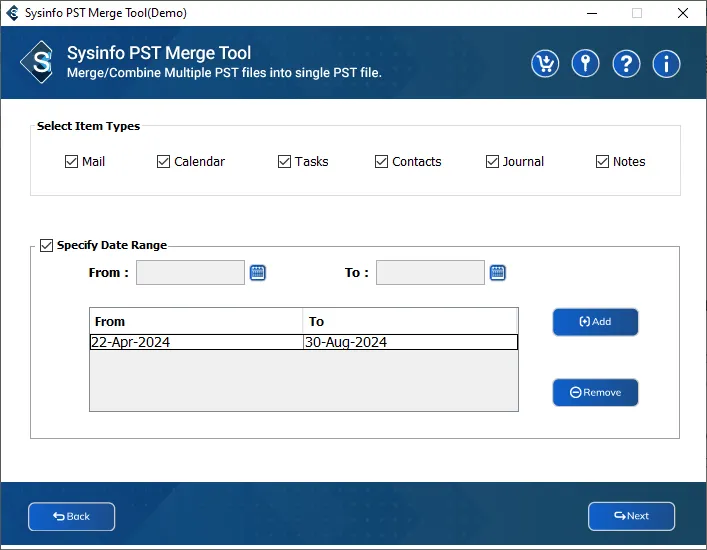The width and height of the screenshot is (707, 550).
Task: Select the 22-Apr-2024 date range row
Action: tap(195, 342)
